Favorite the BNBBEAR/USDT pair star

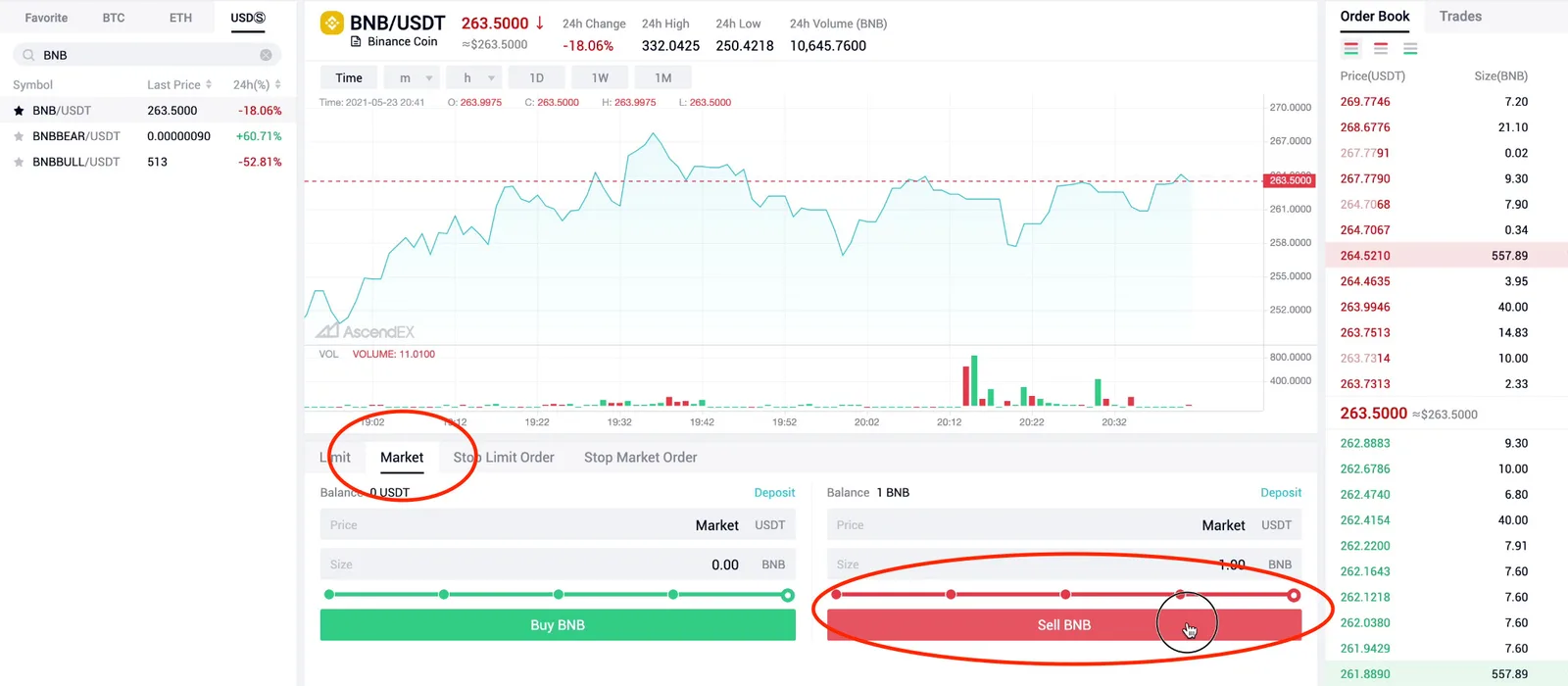[x=19, y=136]
